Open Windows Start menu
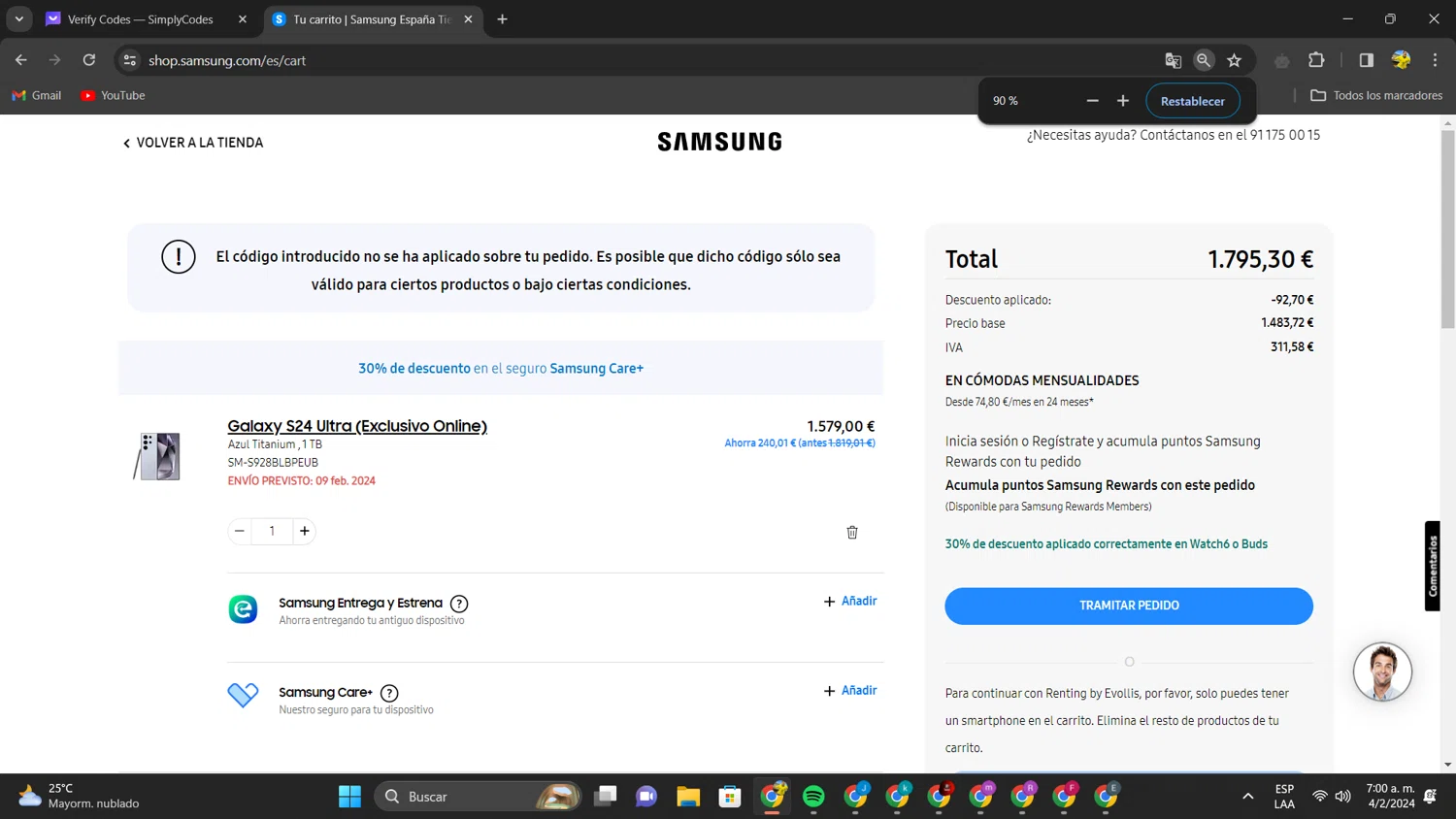Screen dimensions: 1456x819 349,797
